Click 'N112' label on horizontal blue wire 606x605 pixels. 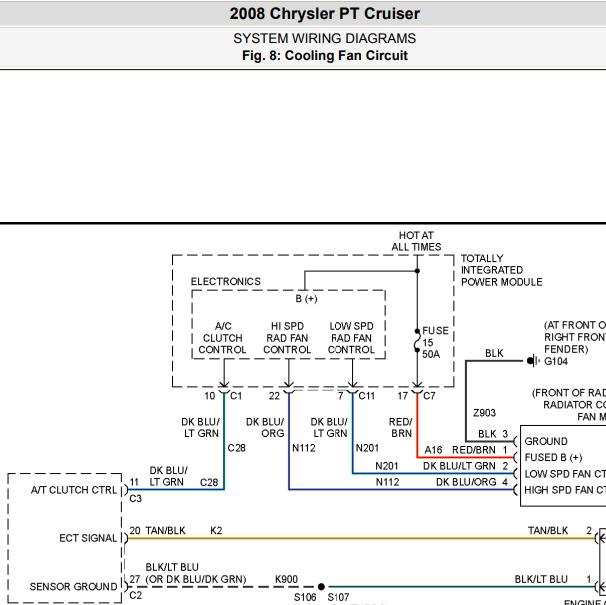[x=387, y=482]
